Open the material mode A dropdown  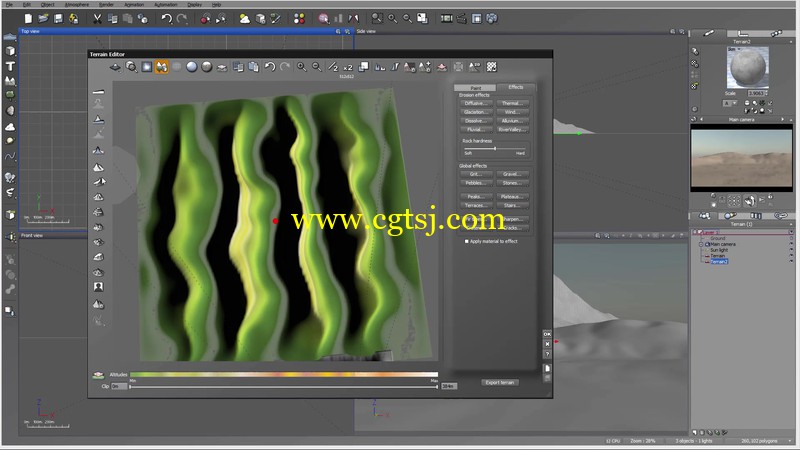pyautogui.click(x=731, y=103)
